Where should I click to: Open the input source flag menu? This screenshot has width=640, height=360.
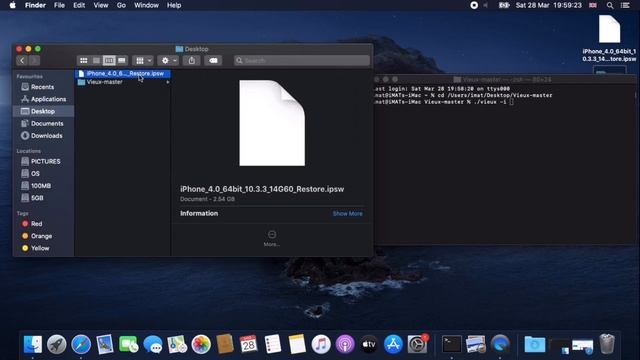tap(593, 5)
